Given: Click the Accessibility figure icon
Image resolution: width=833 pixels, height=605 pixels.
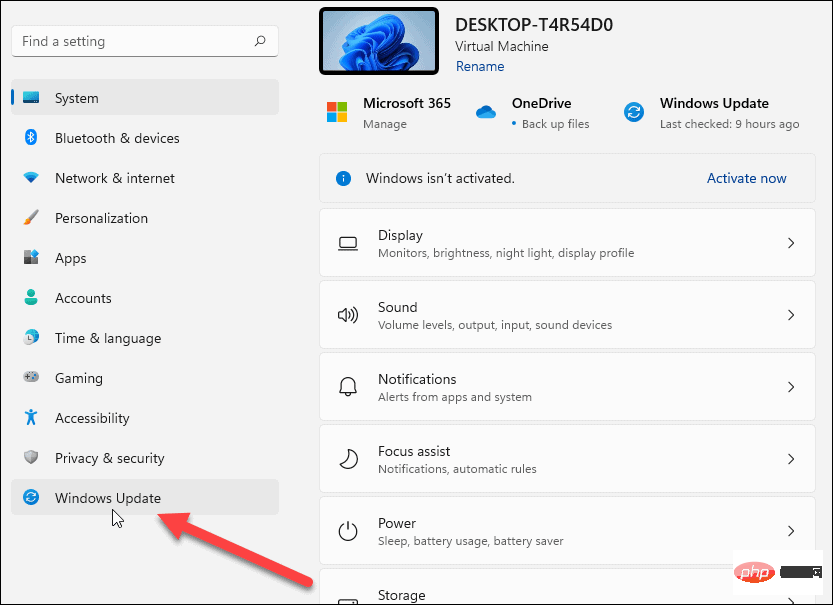Looking at the screenshot, I should click(31, 417).
